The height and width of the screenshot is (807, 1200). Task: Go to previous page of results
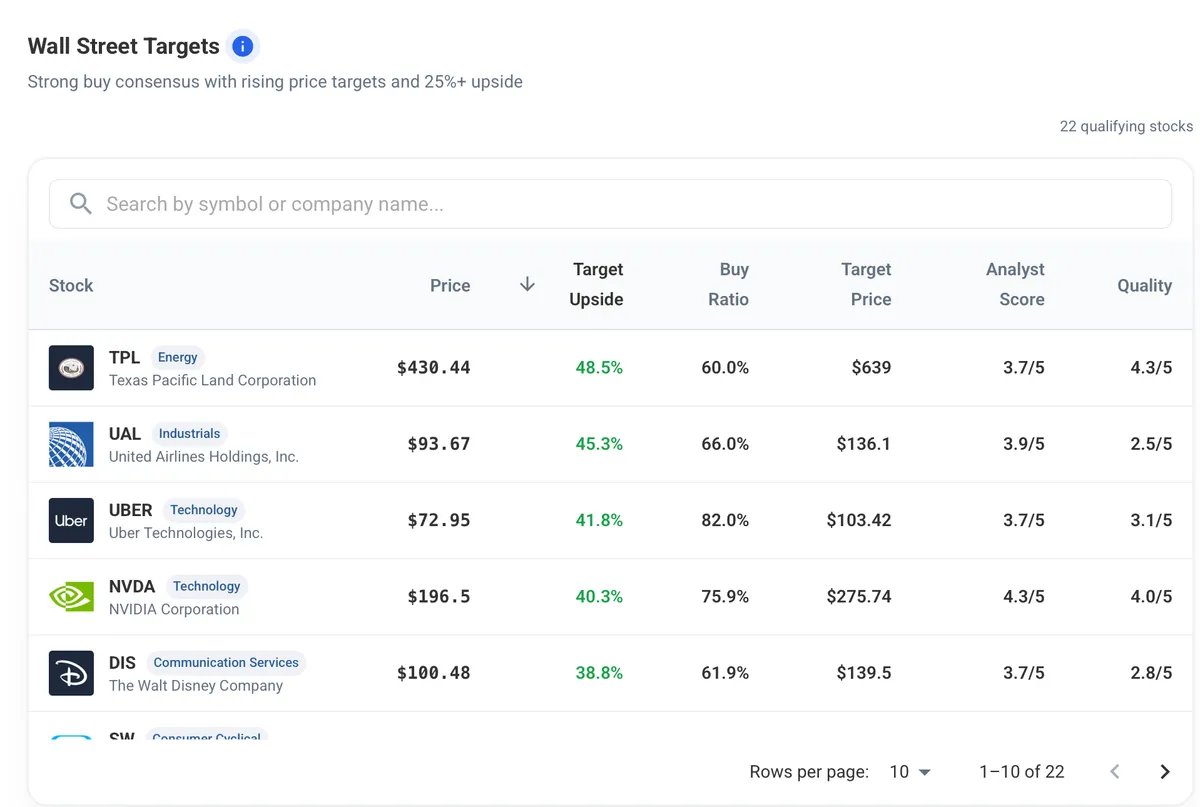(1115, 772)
